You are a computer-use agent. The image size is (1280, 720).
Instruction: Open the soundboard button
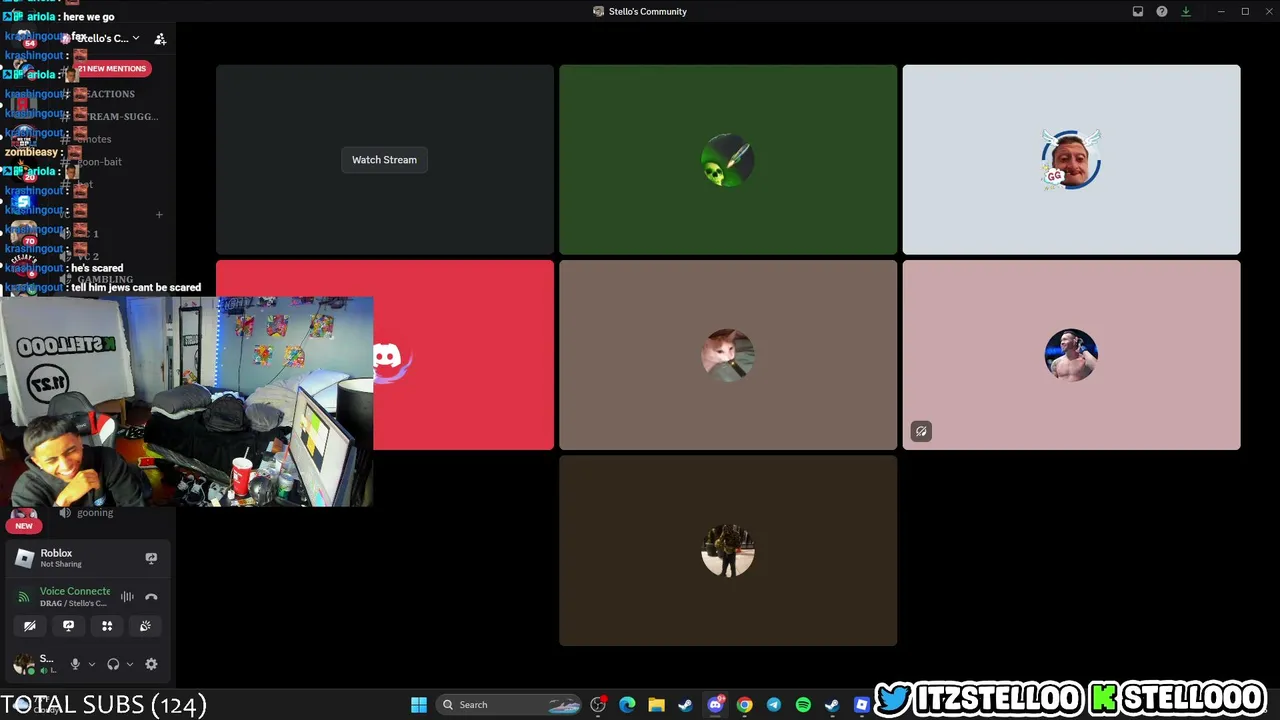(145, 626)
